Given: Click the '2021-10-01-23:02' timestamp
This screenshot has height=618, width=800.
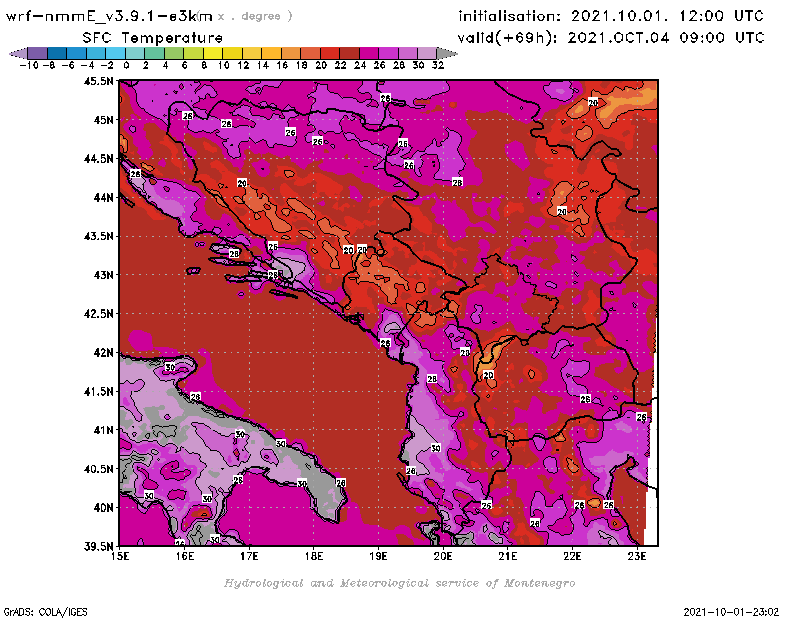Looking at the screenshot, I should [731, 612].
